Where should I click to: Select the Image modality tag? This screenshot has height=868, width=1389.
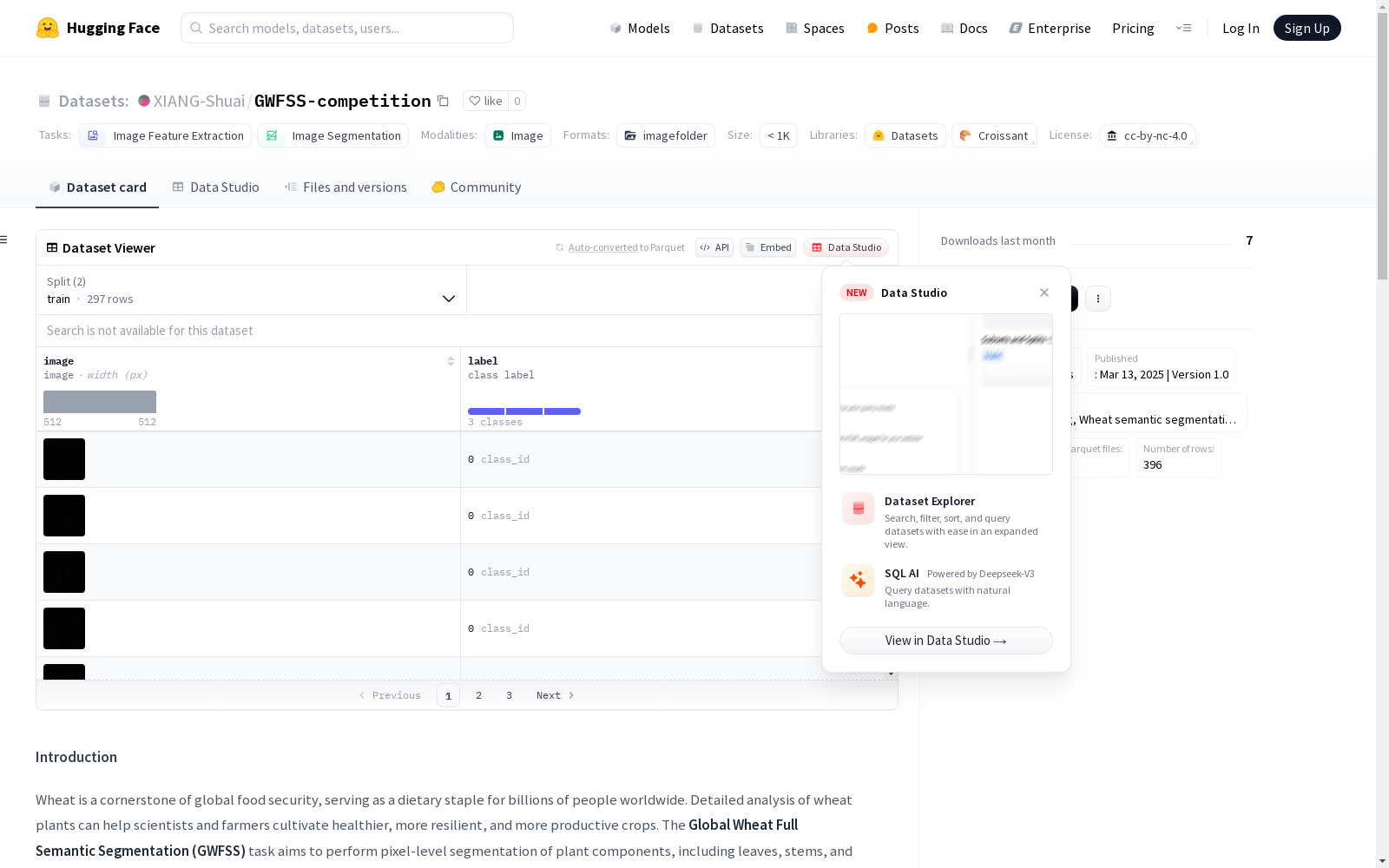[517, 135]
